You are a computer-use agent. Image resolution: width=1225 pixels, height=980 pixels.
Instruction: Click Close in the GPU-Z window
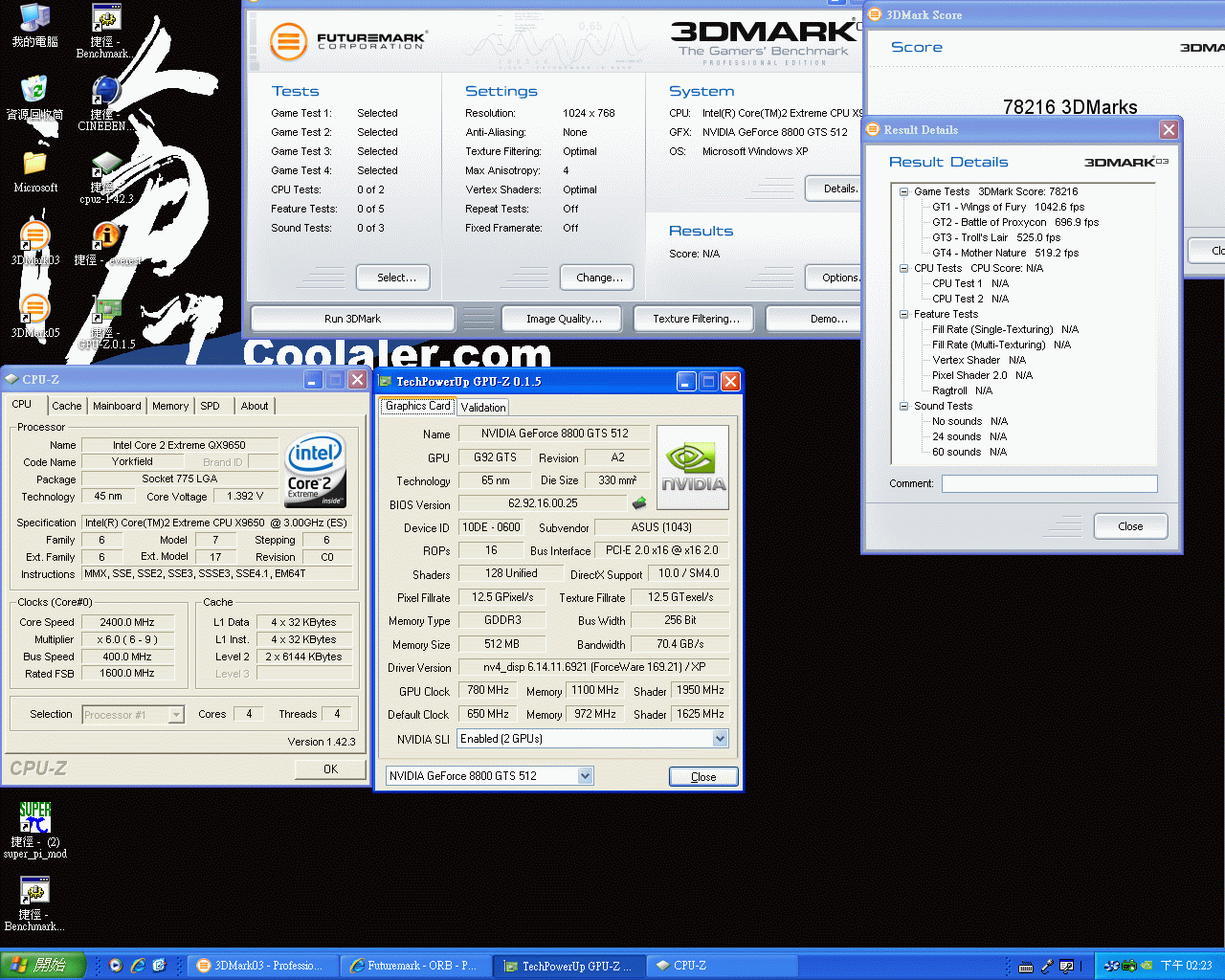pos(703,776)
